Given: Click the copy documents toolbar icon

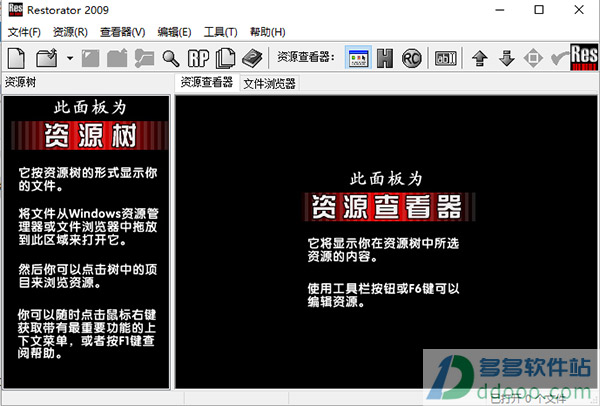Looking at the screenshot, I should [225, 57].
